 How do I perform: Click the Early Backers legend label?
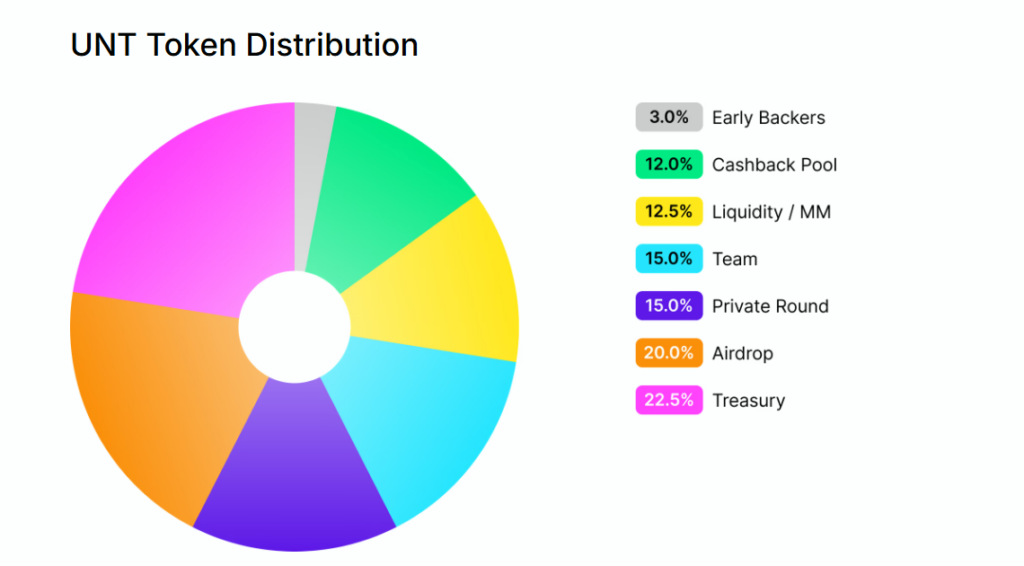coord(768,117)
